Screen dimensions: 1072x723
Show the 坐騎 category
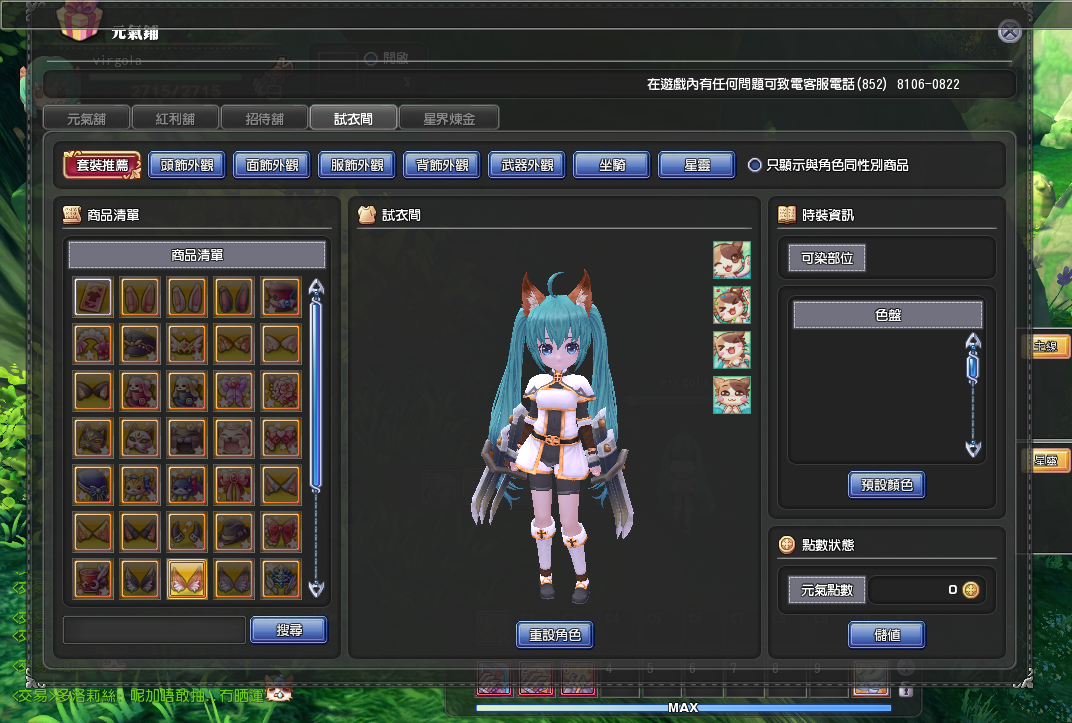point(612,165)
